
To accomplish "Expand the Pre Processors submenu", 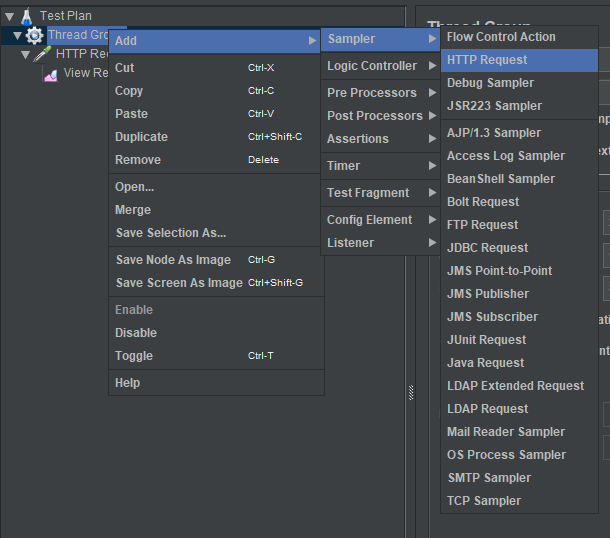I will pos(380,93).
